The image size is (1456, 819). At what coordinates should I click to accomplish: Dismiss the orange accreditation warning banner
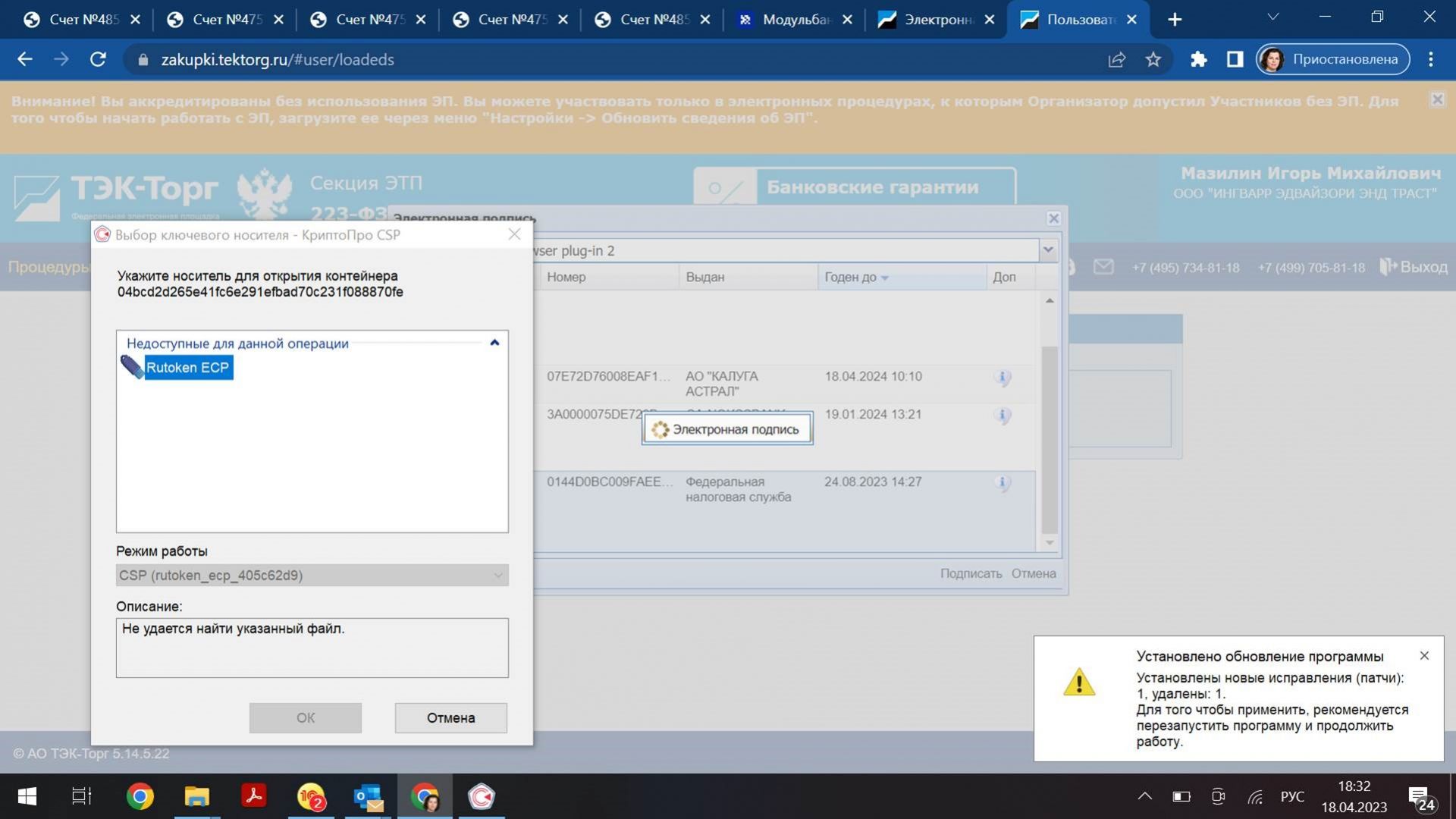click(x=1436, y=99)
